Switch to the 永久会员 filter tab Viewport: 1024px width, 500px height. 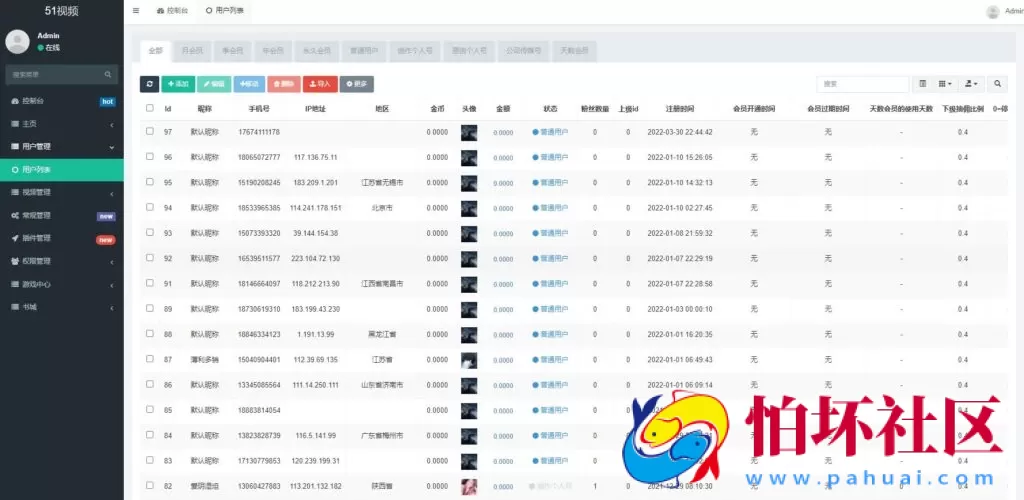317,50
